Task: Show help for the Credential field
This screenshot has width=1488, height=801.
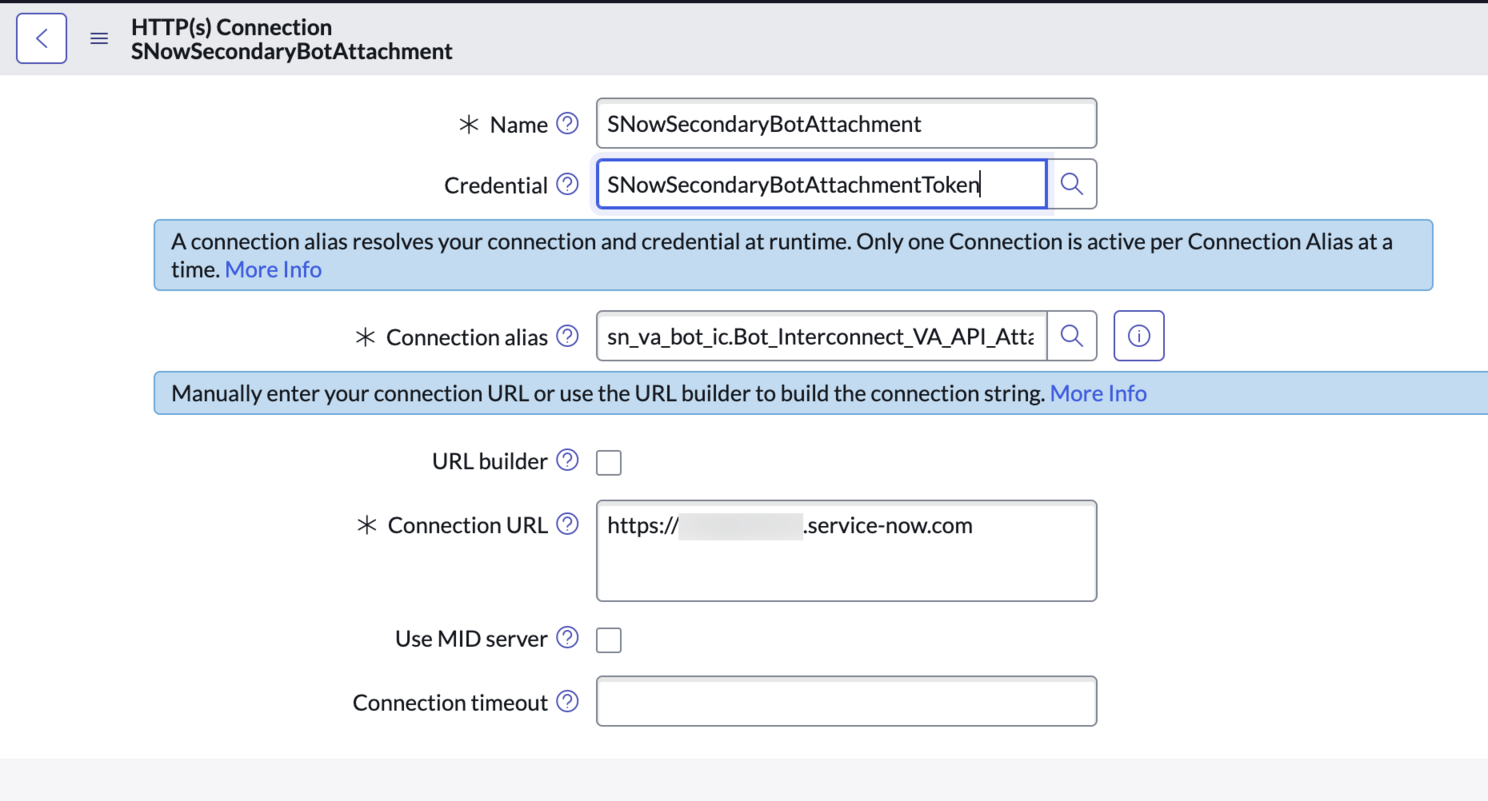Action: point(567,184)
